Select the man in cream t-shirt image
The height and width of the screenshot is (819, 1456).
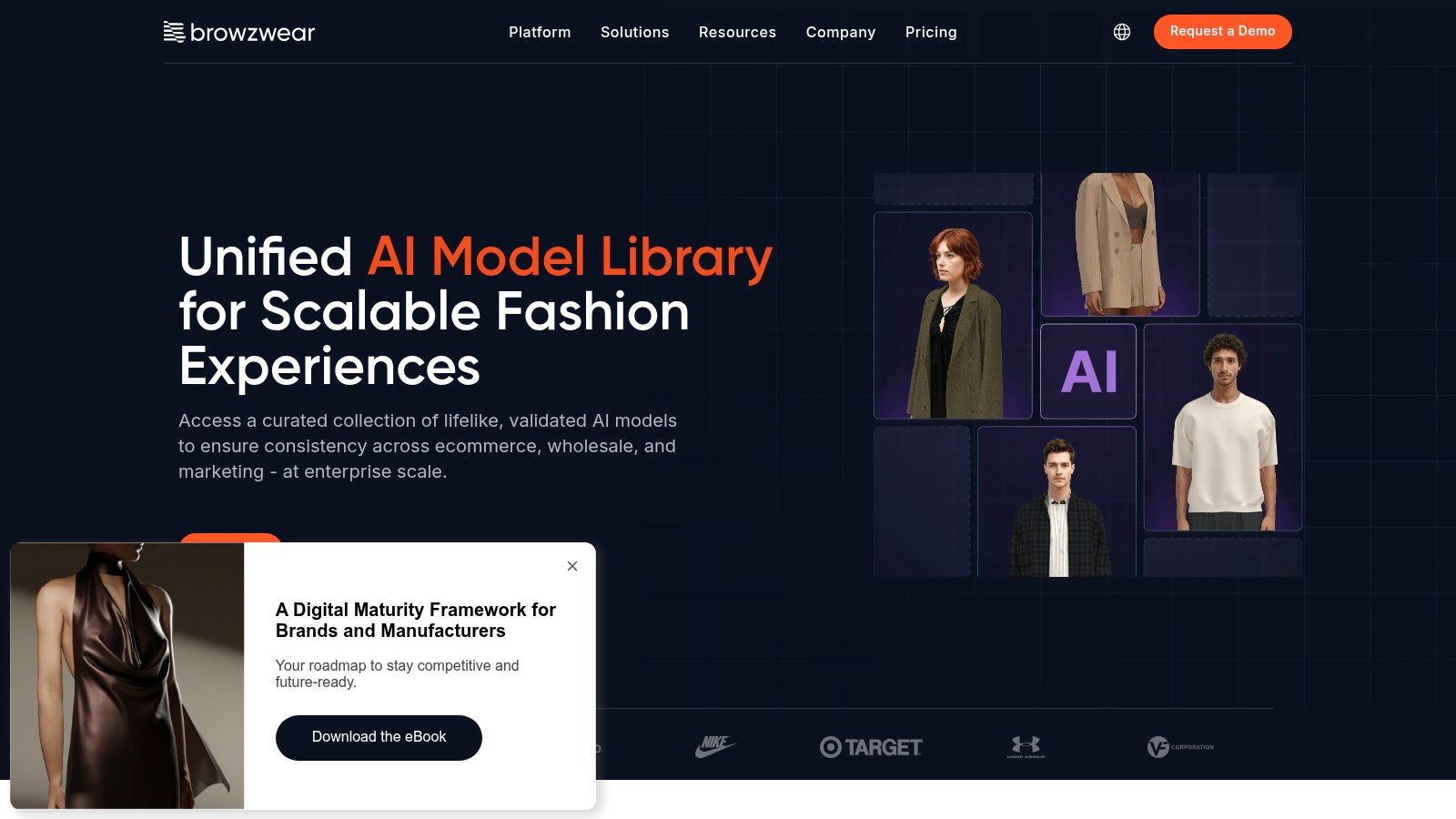1223,428
